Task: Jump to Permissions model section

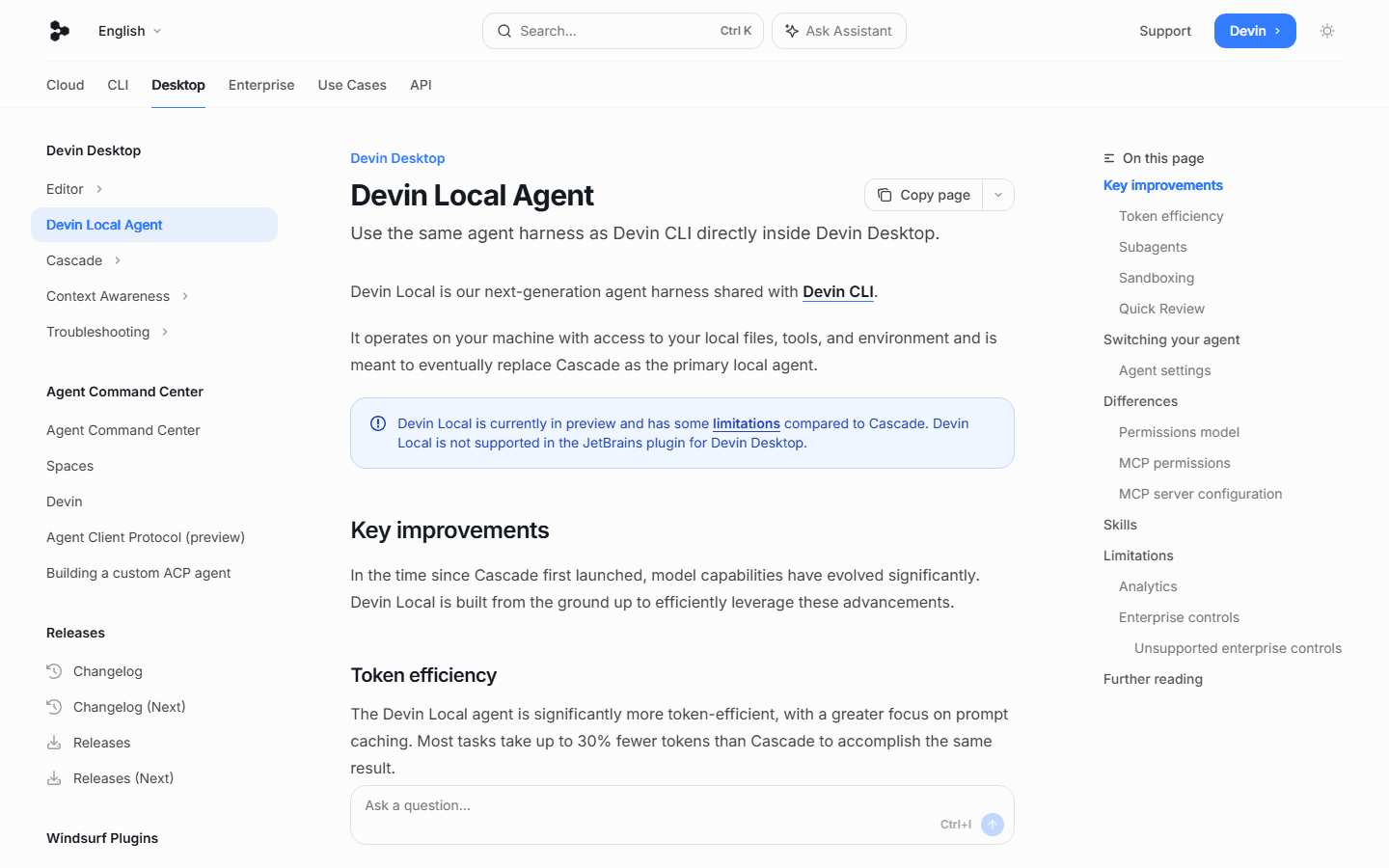Action: pyautogui.click(x=1179, y=432)
